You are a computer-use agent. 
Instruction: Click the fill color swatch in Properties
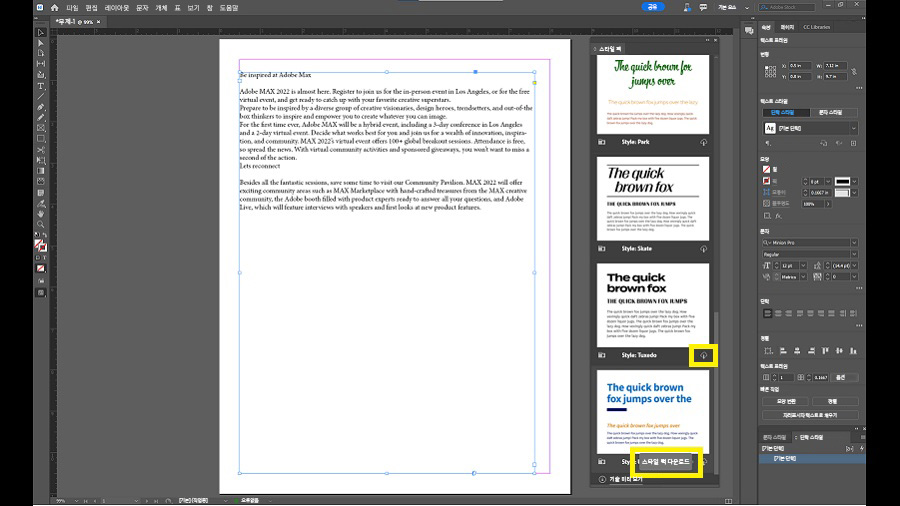[x=766, y=170]
